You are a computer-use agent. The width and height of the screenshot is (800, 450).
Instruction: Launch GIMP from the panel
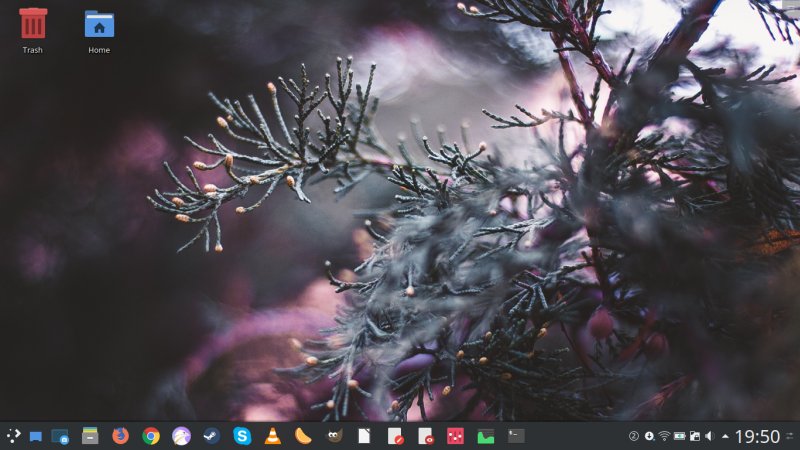pos(334,436)
